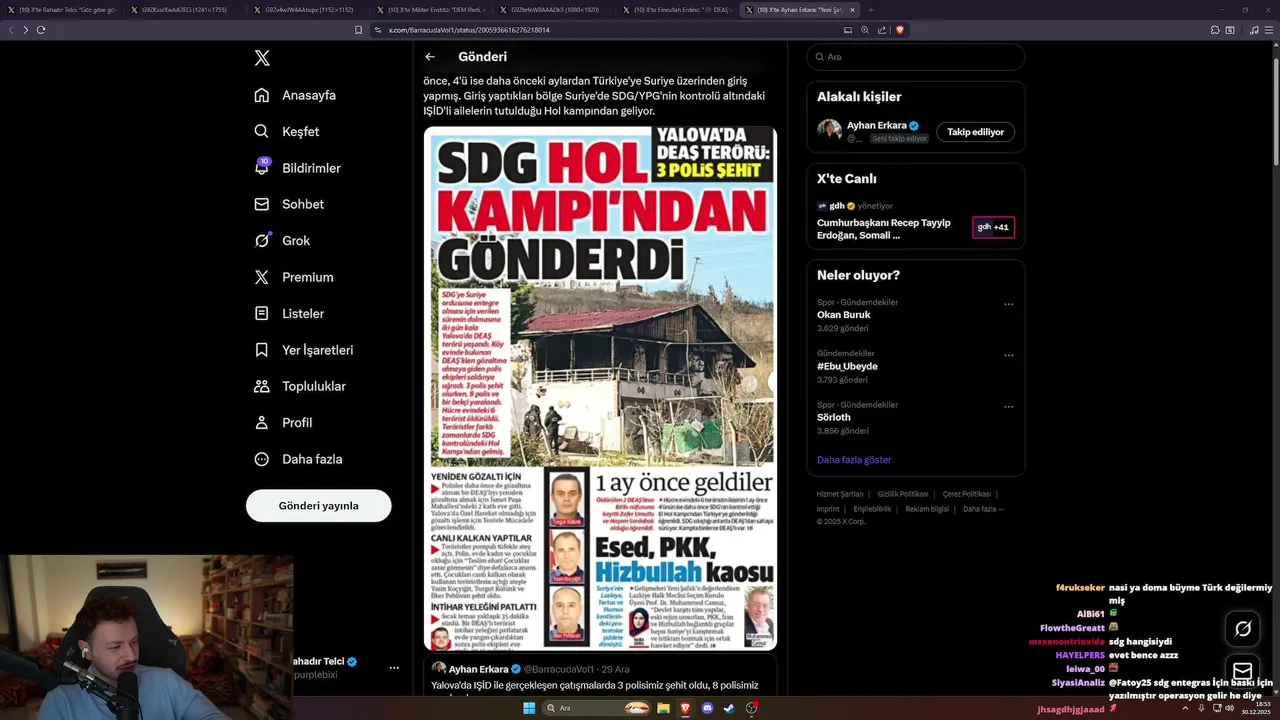This screenshot has height=720, width=1280.
Task: Open Bildirimler bell icon
Action: click(x=262, y=167)
